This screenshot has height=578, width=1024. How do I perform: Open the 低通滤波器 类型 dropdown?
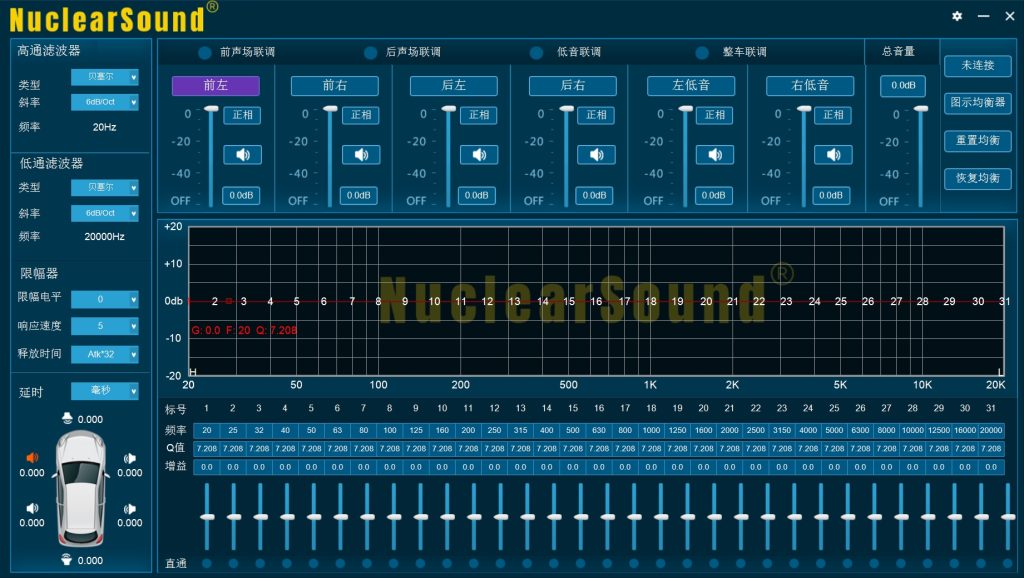[x=104, y=187]
